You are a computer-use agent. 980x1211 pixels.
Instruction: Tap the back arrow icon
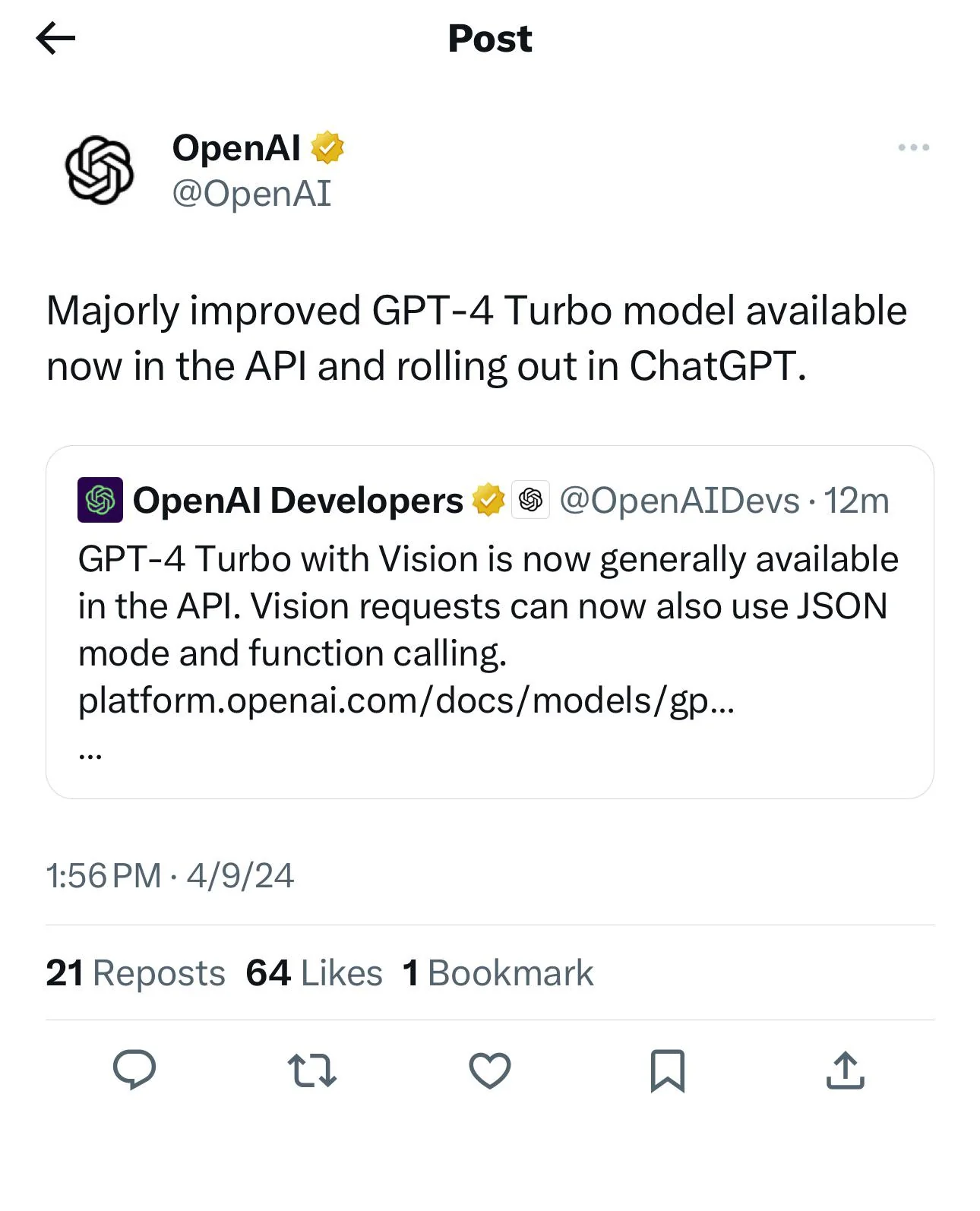click(x=55, y=38)
